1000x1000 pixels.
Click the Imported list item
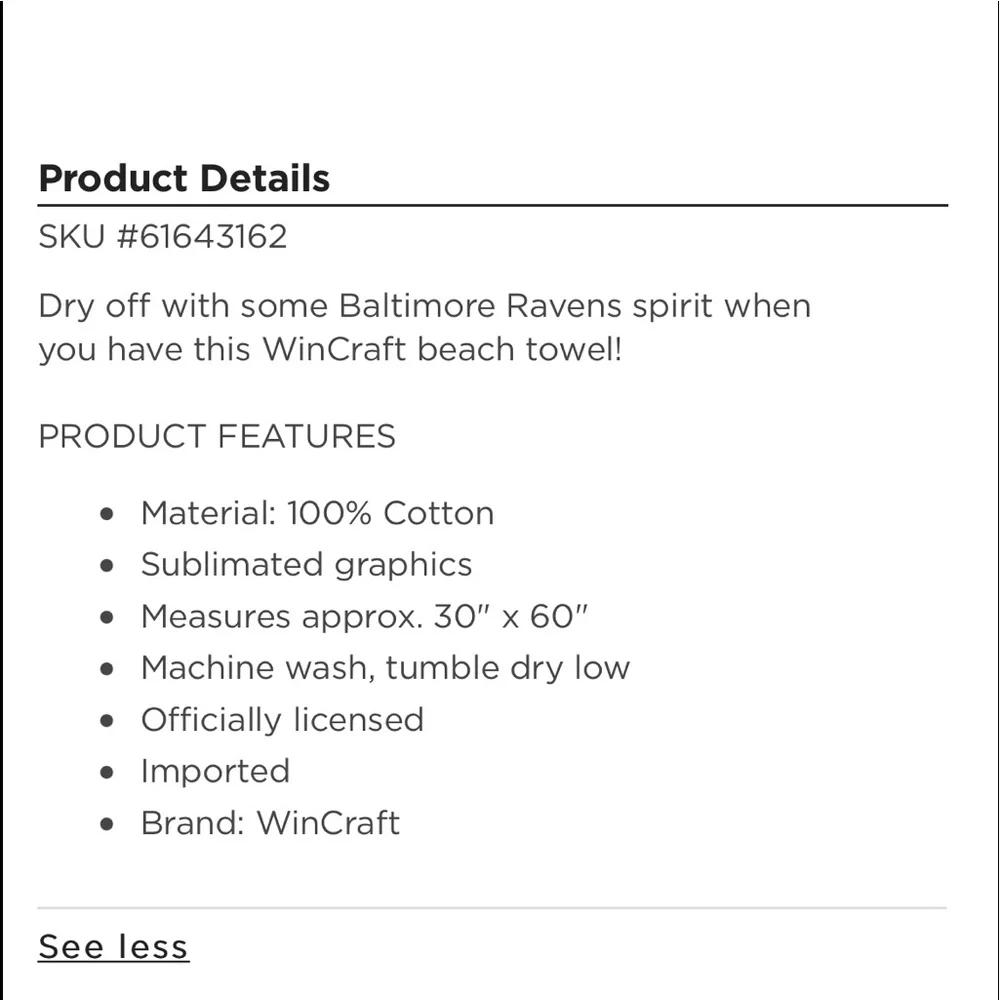[215, 771]
